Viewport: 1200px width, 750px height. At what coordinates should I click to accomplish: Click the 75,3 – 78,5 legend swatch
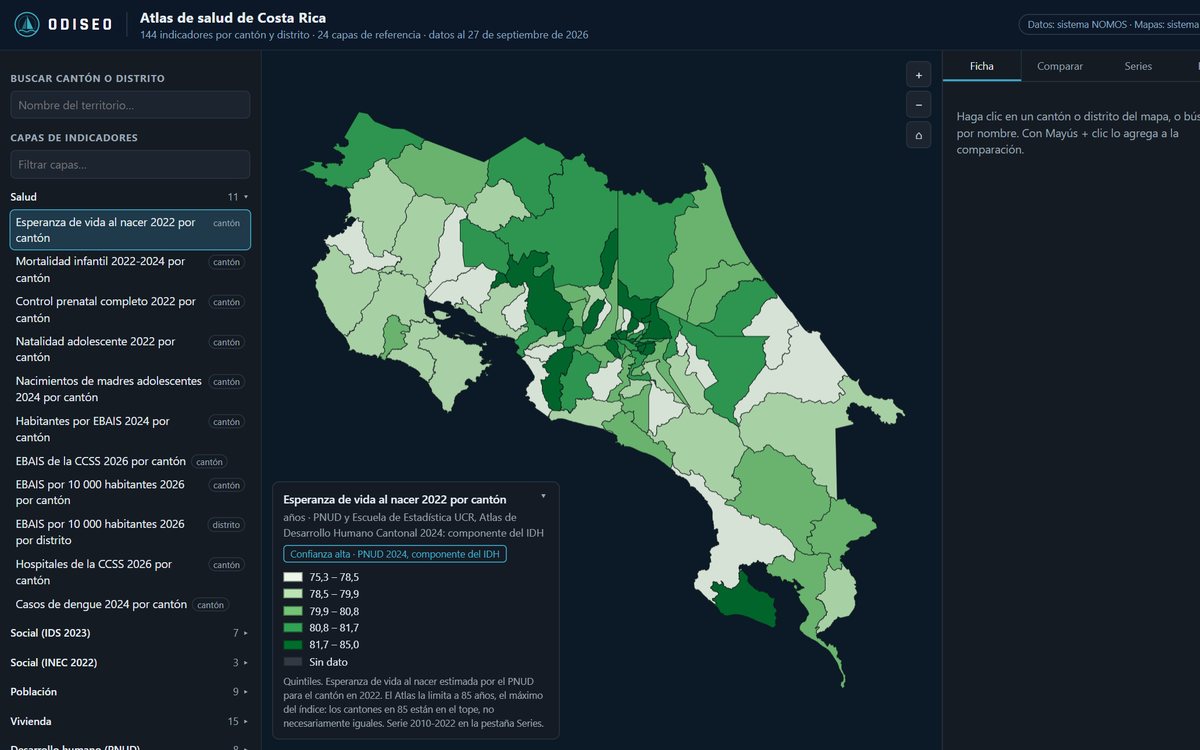(x=293, y=577)
